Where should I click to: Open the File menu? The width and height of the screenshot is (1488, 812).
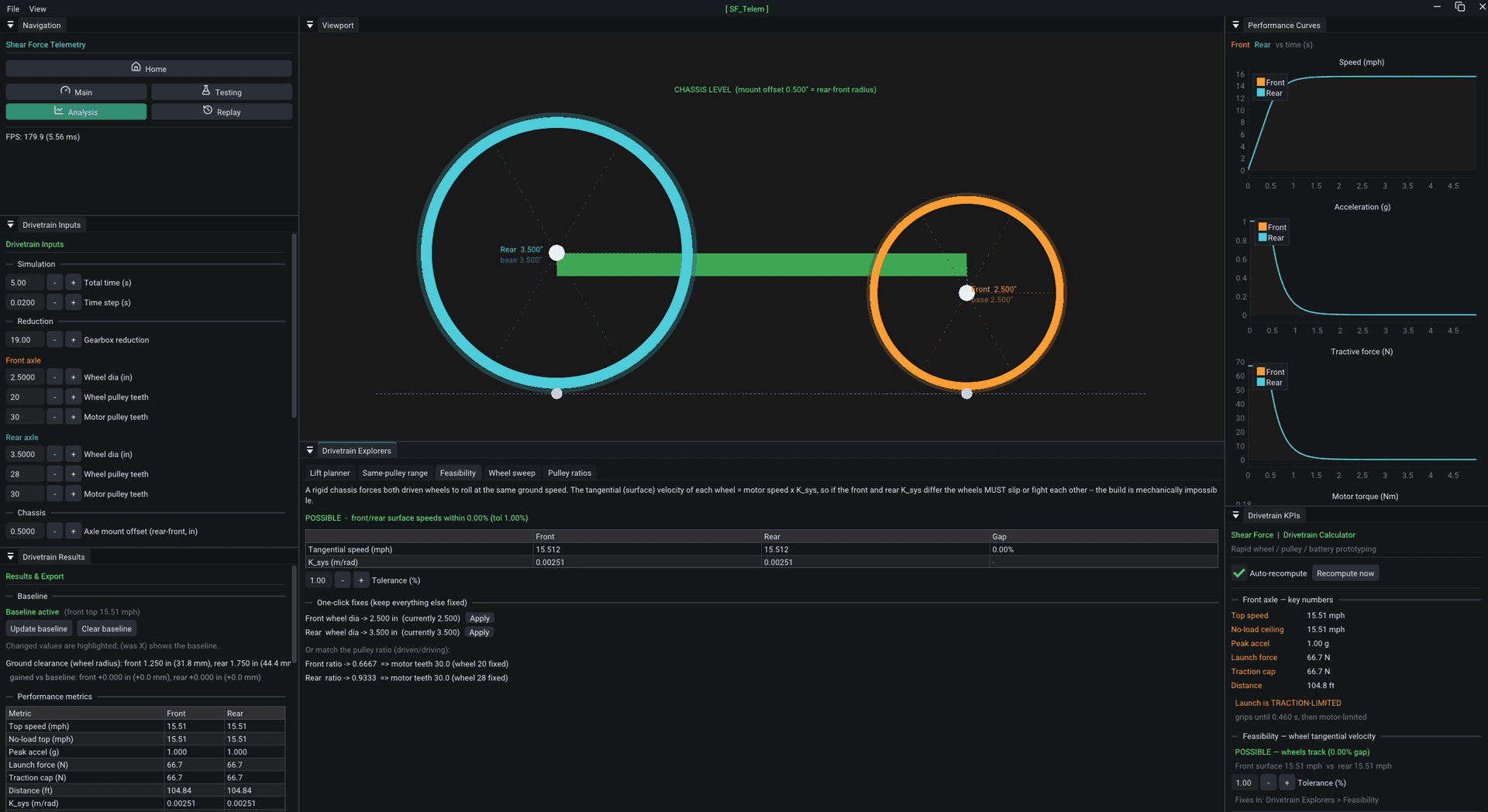point(13,9)
